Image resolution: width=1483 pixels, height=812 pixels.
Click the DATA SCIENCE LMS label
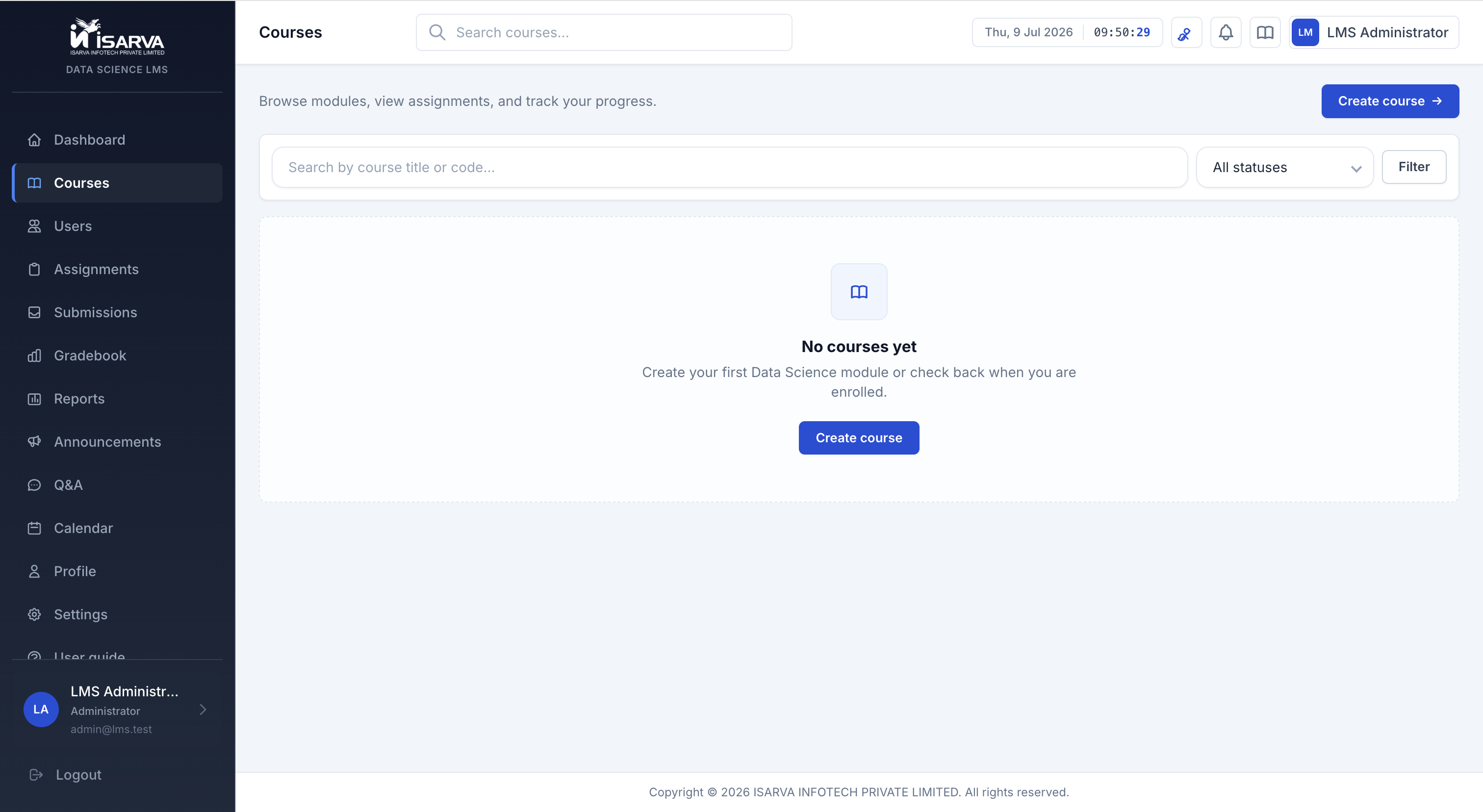coord(117,70)
